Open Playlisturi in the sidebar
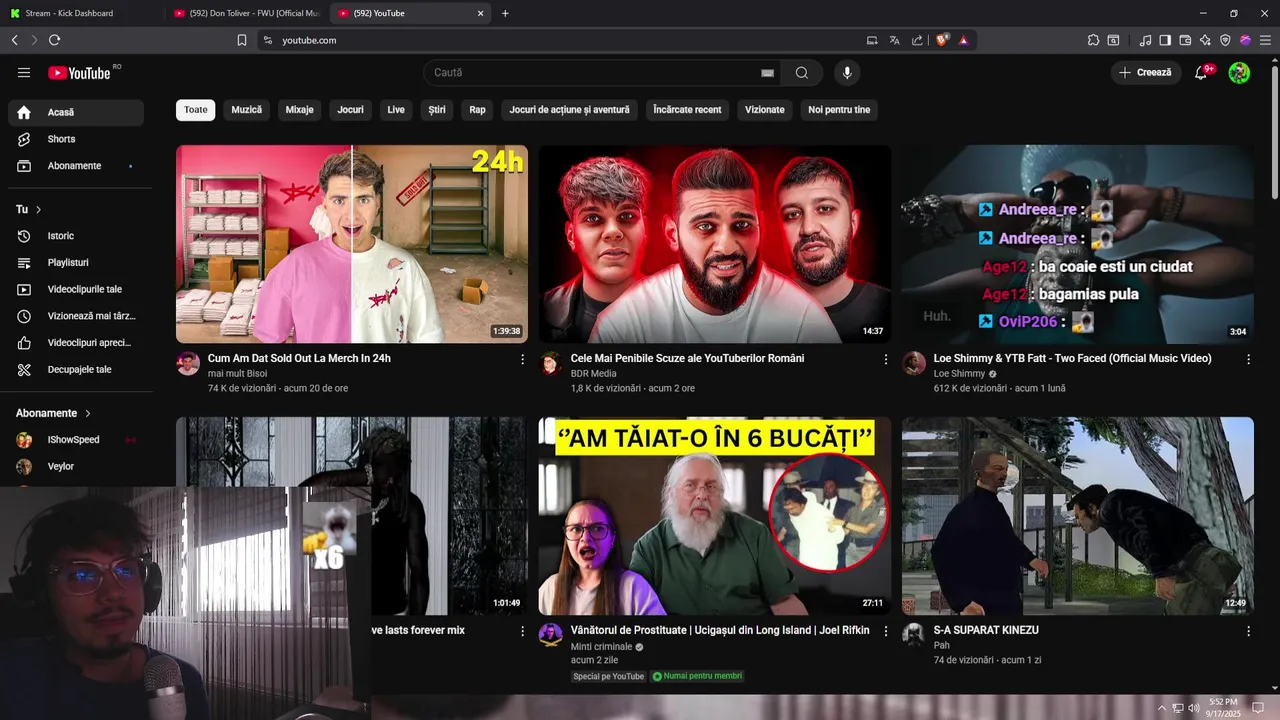 [76, 262]
